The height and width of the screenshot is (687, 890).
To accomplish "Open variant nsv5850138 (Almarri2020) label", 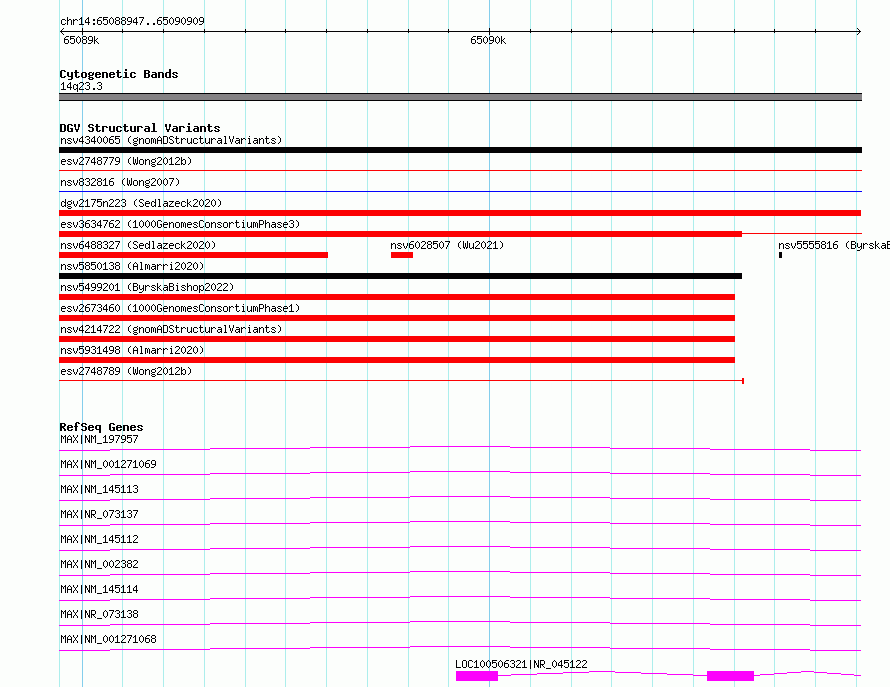I will [x=132, y=266].
